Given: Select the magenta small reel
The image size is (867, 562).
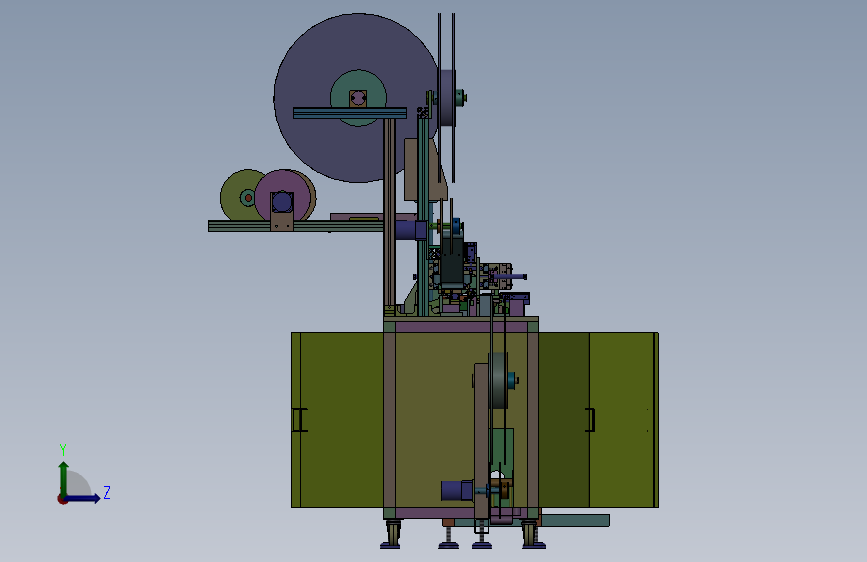Looking at the screenshot, I should pyautogui.click(x=285, y=183).
